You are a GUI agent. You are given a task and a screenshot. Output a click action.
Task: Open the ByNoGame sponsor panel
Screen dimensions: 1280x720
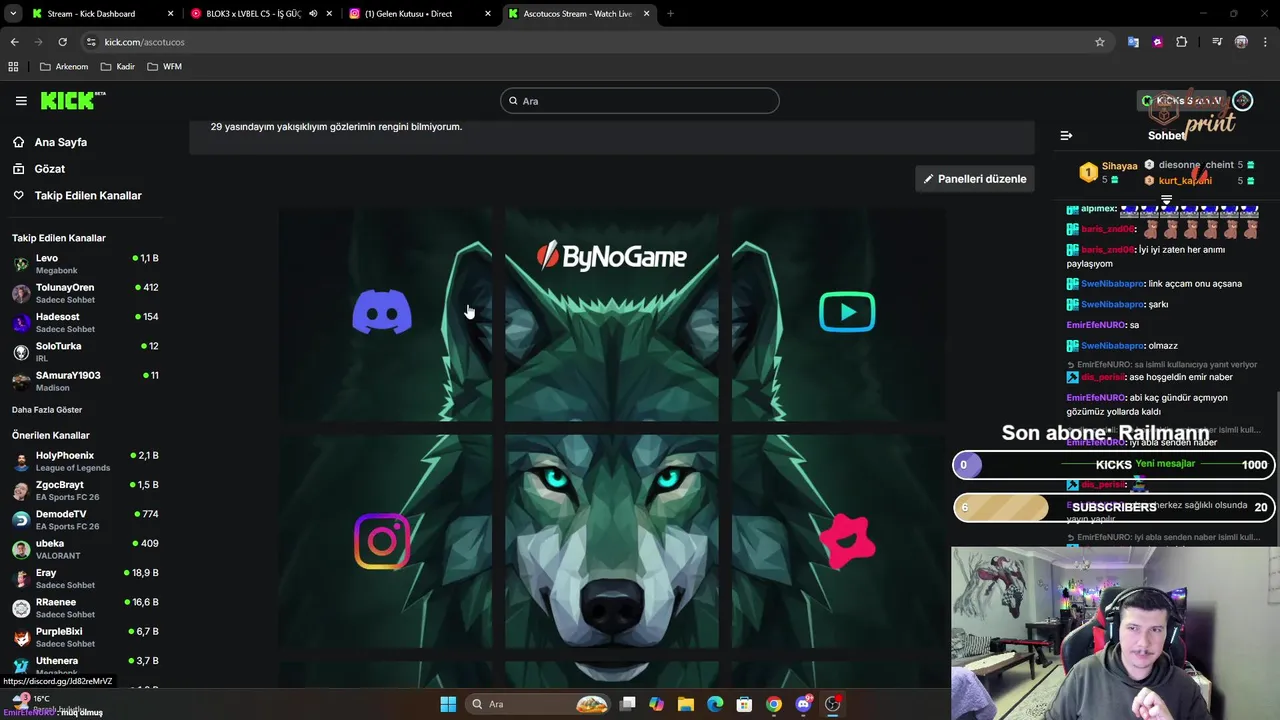tap(611, 257)
